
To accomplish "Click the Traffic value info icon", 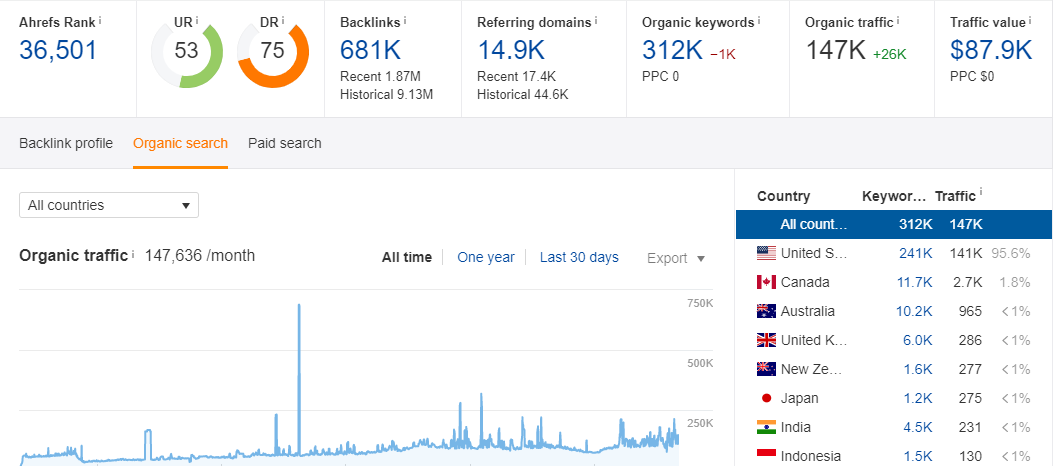I will pos(1030,21).
